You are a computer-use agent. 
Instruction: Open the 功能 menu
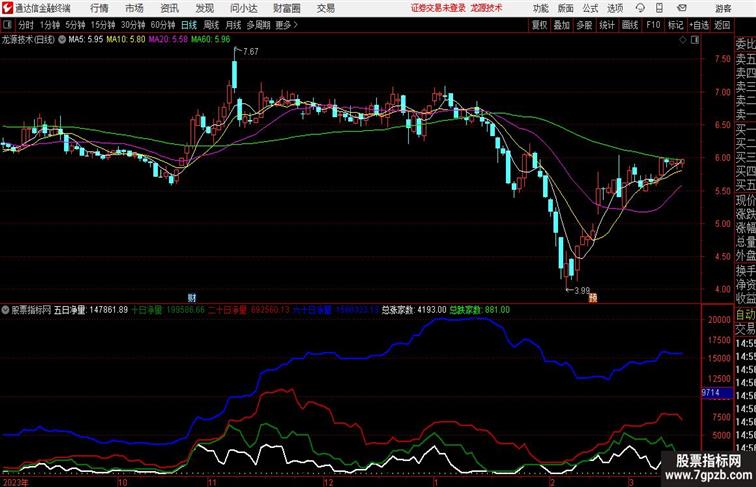[x=541, y=8]
